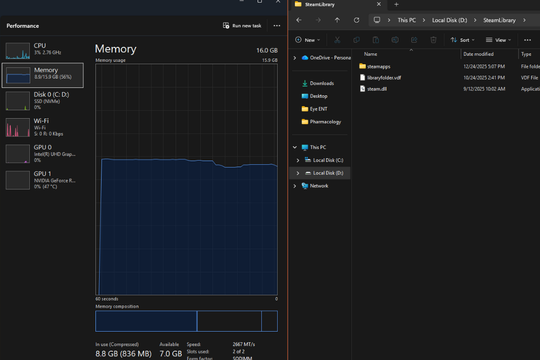Viewport: 540px width, 360px height.
Task: Select the libraryfolder.vdf file
Action: click(x=384, y=78)
